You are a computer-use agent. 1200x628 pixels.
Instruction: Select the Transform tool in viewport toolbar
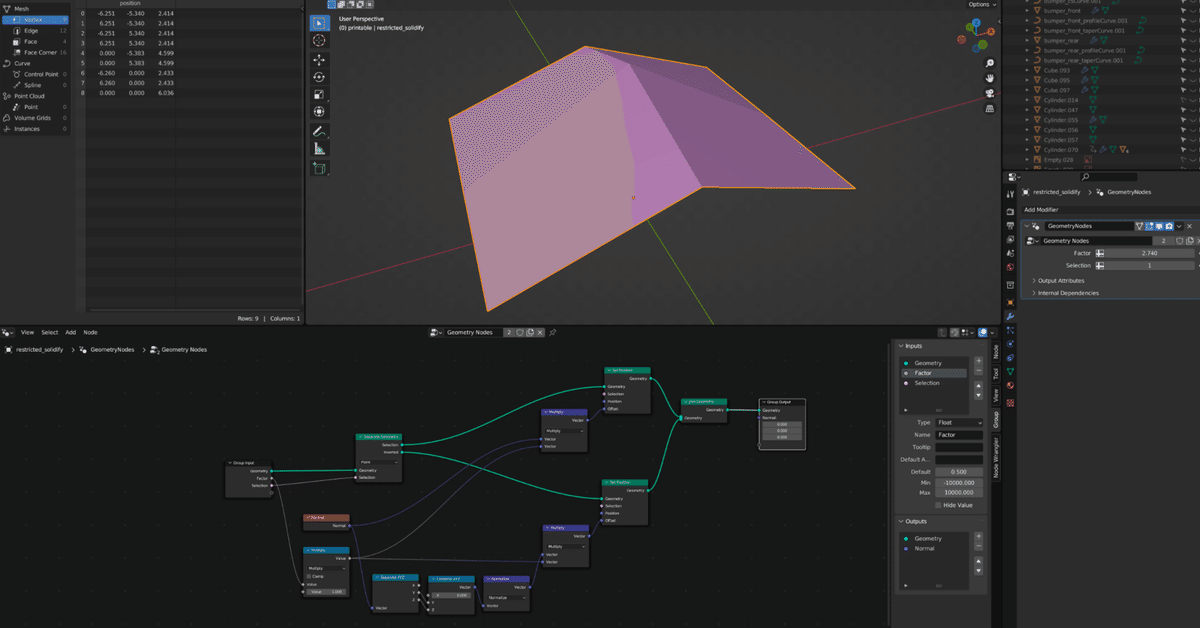319,111
